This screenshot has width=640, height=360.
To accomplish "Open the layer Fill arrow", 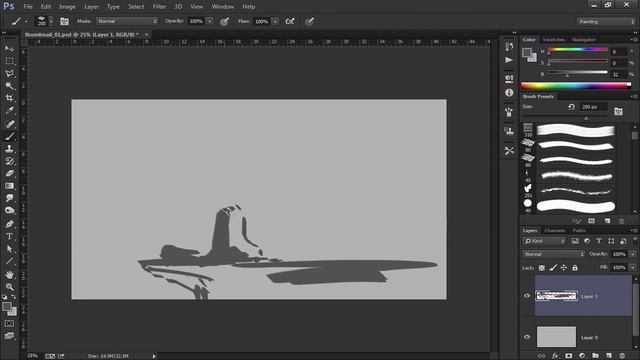I will pos(633,268).
